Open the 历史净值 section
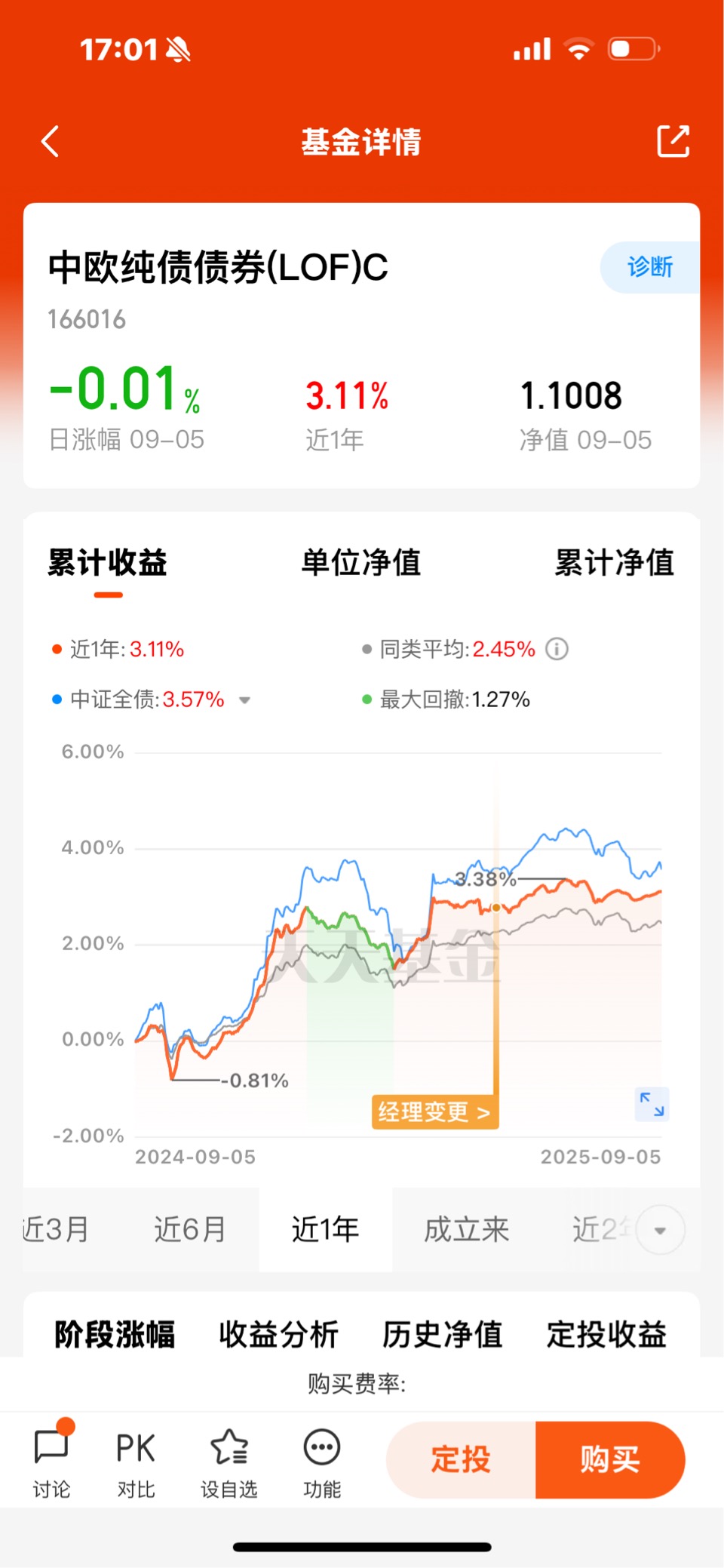Screen dimensions: 724x1568 tap(442, 1334)
